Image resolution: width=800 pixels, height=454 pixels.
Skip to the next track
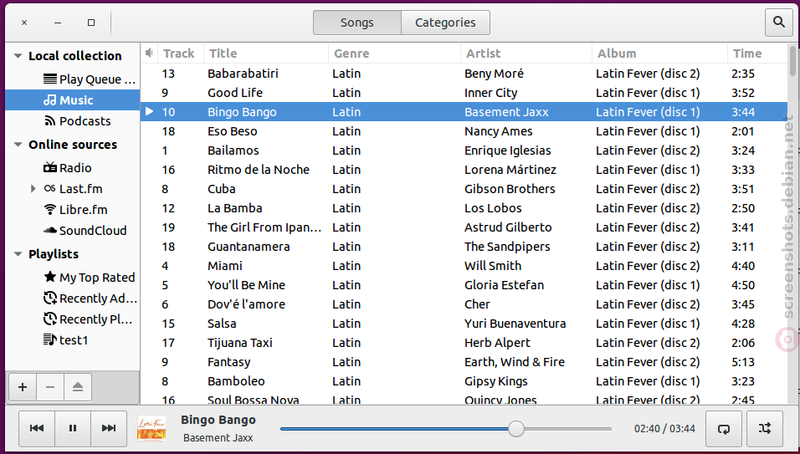tap(109, 428)
